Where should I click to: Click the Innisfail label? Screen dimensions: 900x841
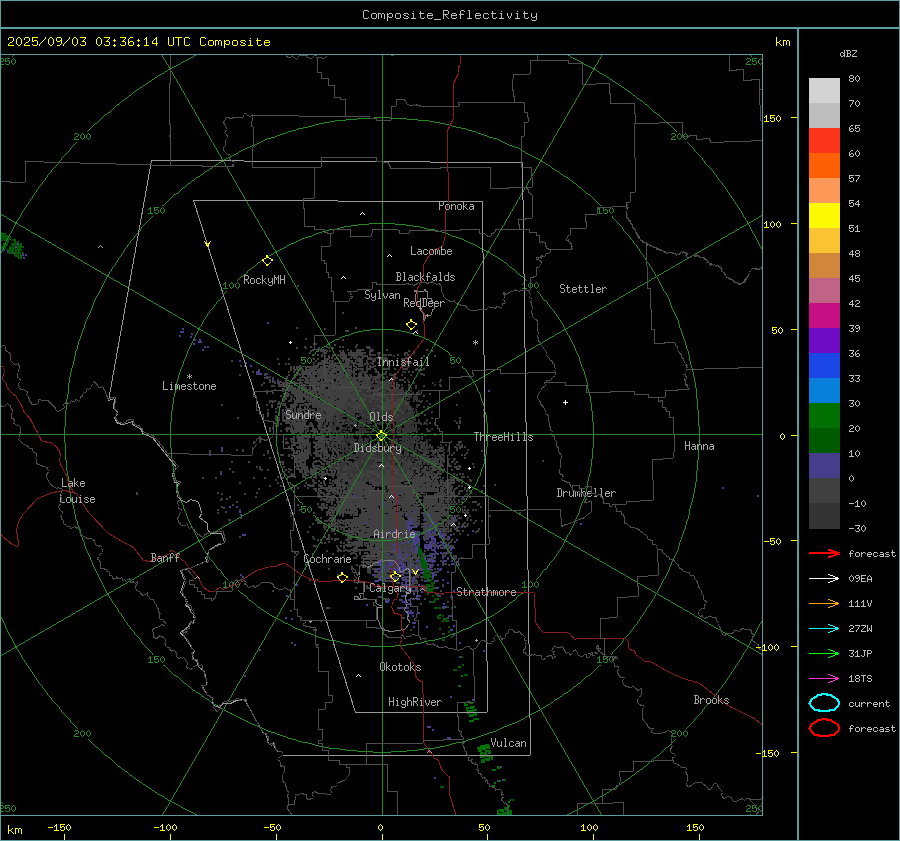pyautogui.click(x=403, y=362)
